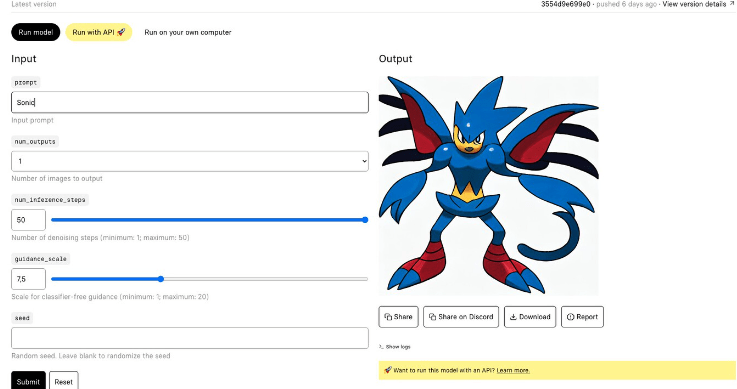Click the 'Number of images to output' hint
The image size is (737, 389).
coord(57,179)
